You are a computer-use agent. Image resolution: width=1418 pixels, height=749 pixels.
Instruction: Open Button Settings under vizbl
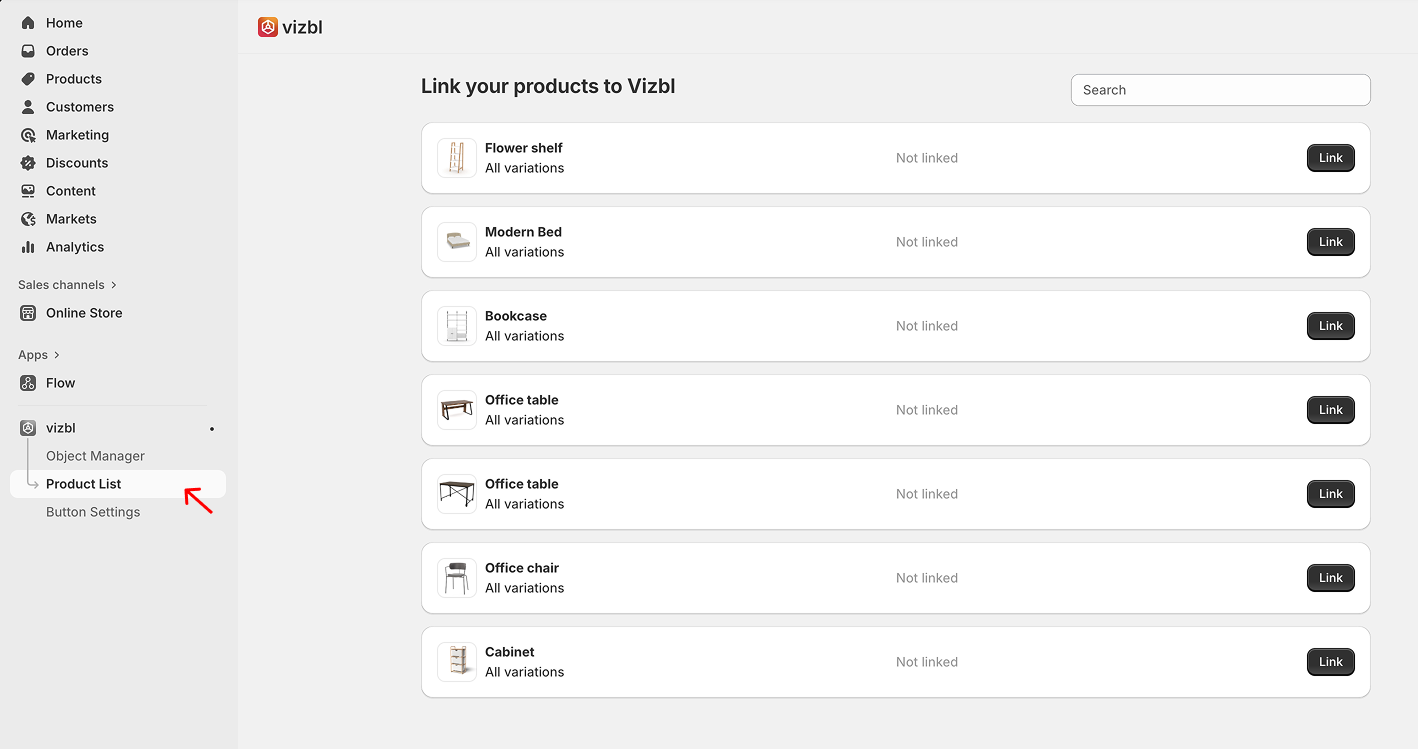[x=93, y=512]
